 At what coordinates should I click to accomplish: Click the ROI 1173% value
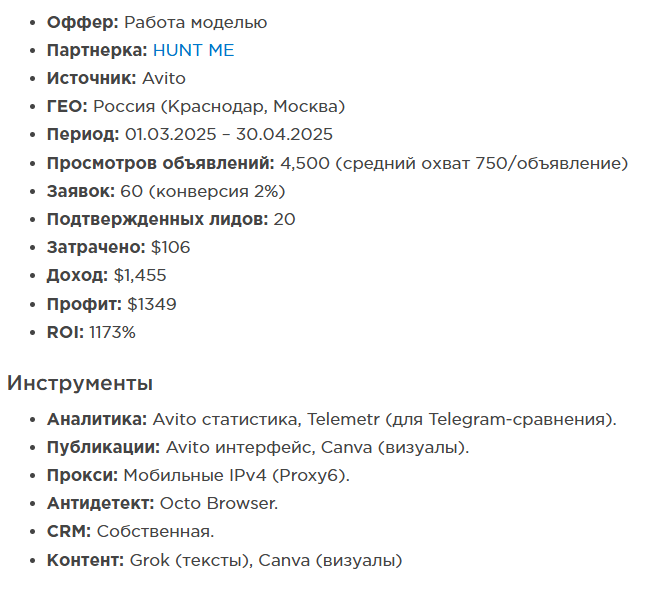pyautogui.click(x=112, y=332)
